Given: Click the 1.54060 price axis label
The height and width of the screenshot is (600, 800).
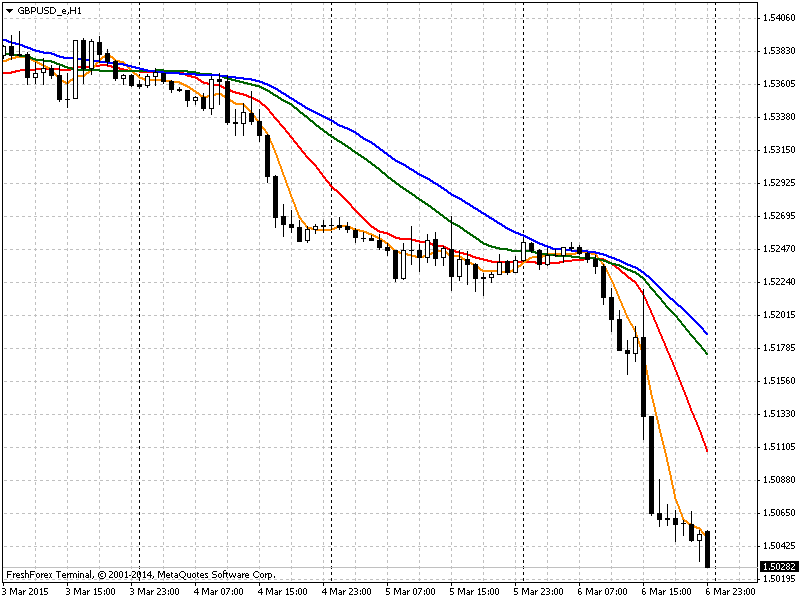Looking at the screenshot, I should (x=779, y=18).
